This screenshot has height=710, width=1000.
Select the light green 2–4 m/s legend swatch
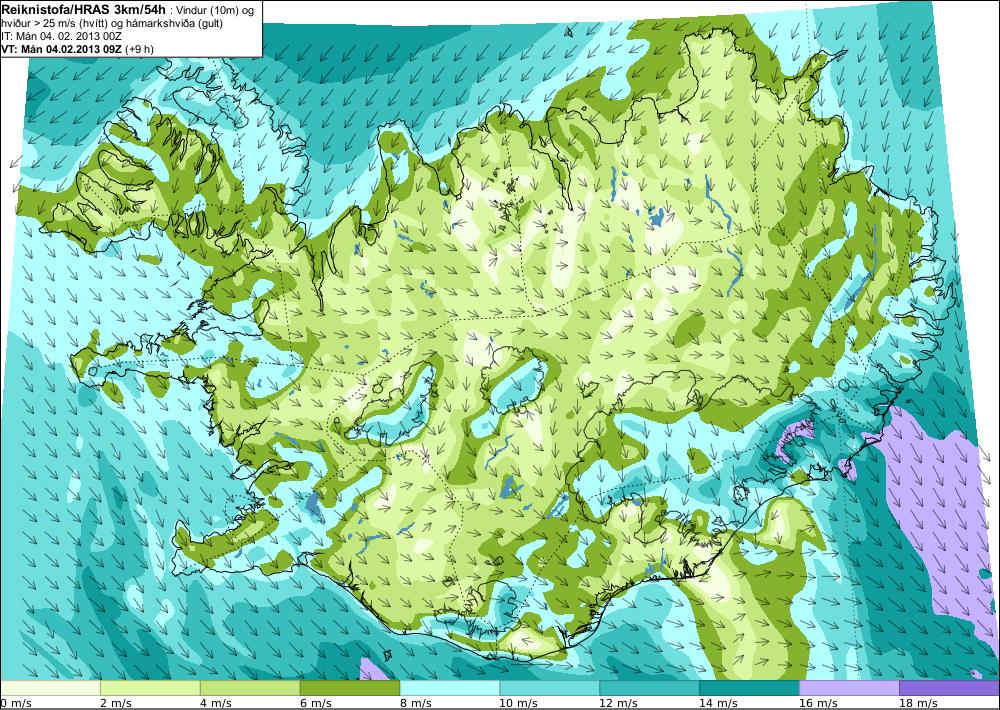point(151,688)
